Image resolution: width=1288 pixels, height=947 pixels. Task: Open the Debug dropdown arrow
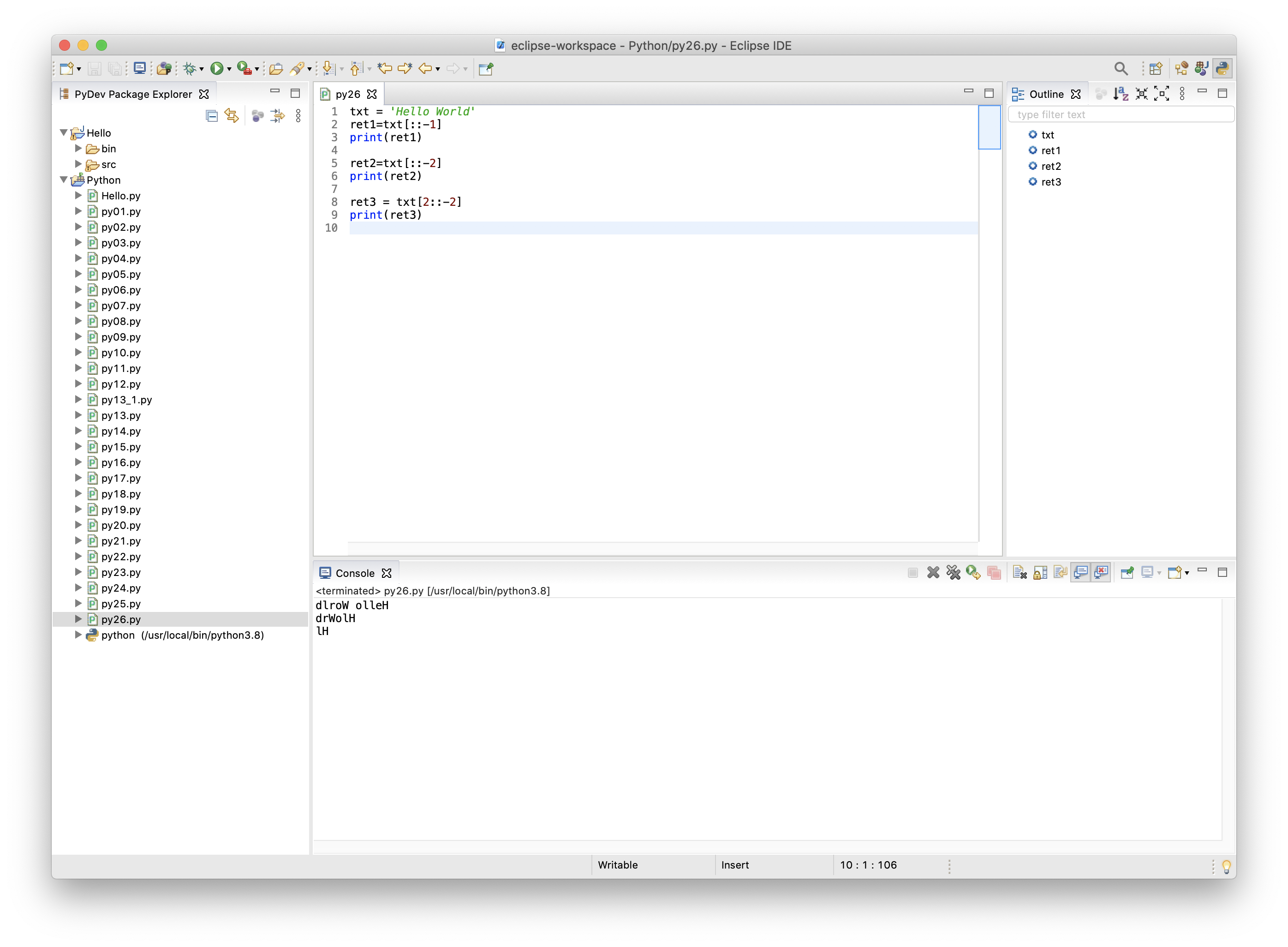202,69
